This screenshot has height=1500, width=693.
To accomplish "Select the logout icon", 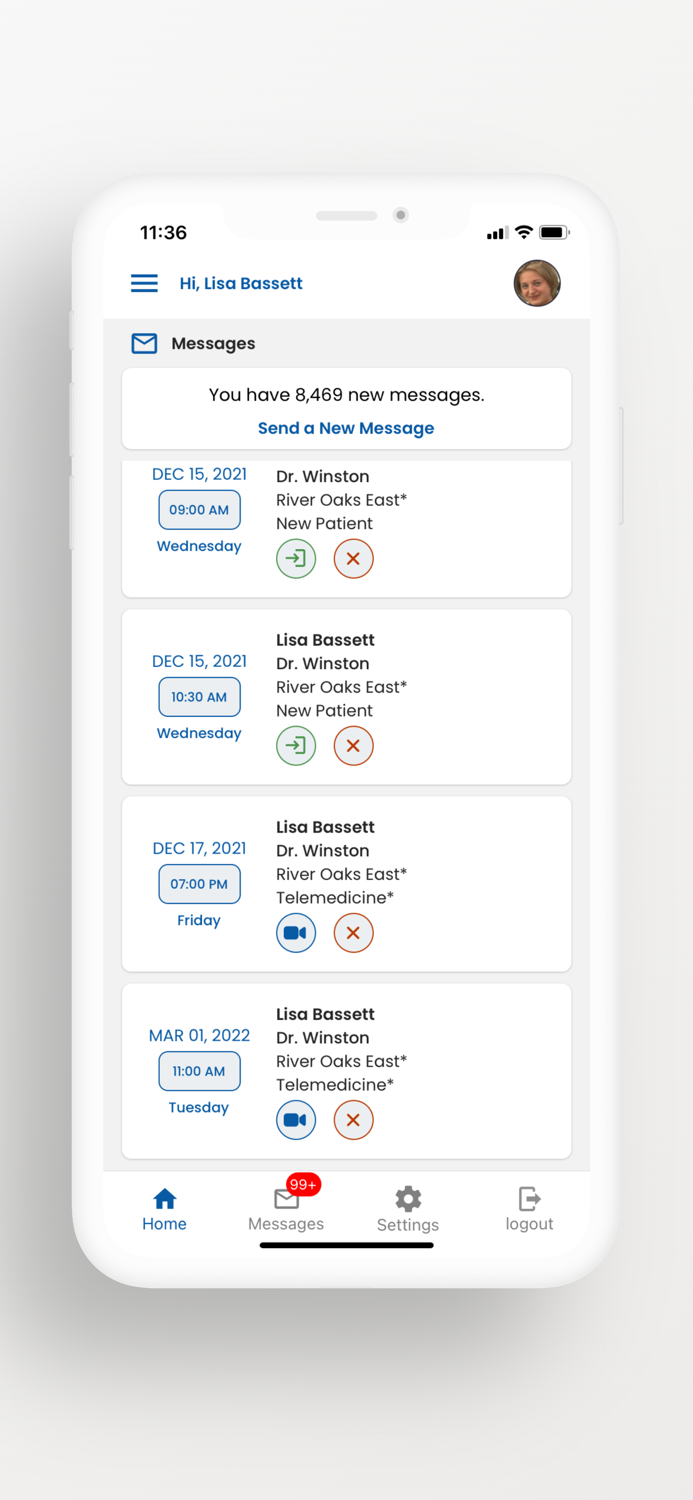I will pyautogui.click(x=529, y=1198).
